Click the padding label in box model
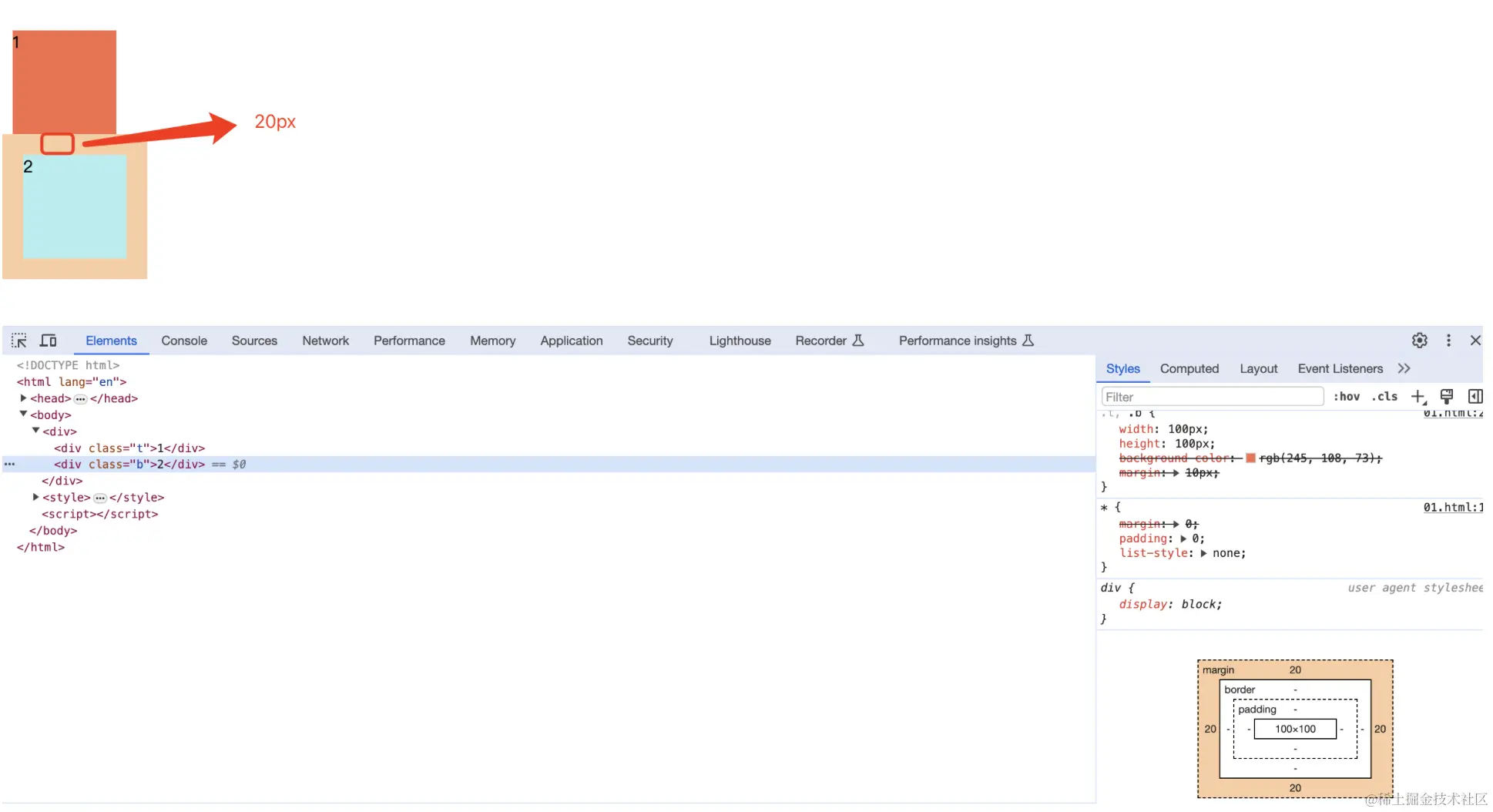 [1257, 710]
